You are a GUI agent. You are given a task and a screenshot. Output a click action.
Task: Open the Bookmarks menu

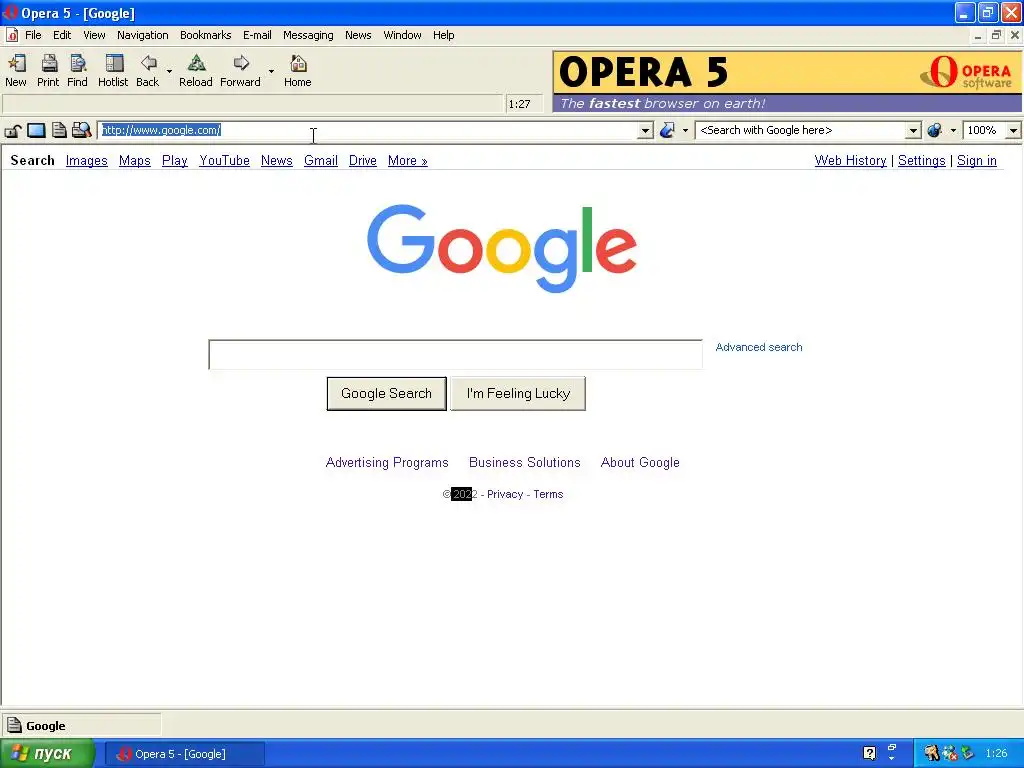point(206,35)
